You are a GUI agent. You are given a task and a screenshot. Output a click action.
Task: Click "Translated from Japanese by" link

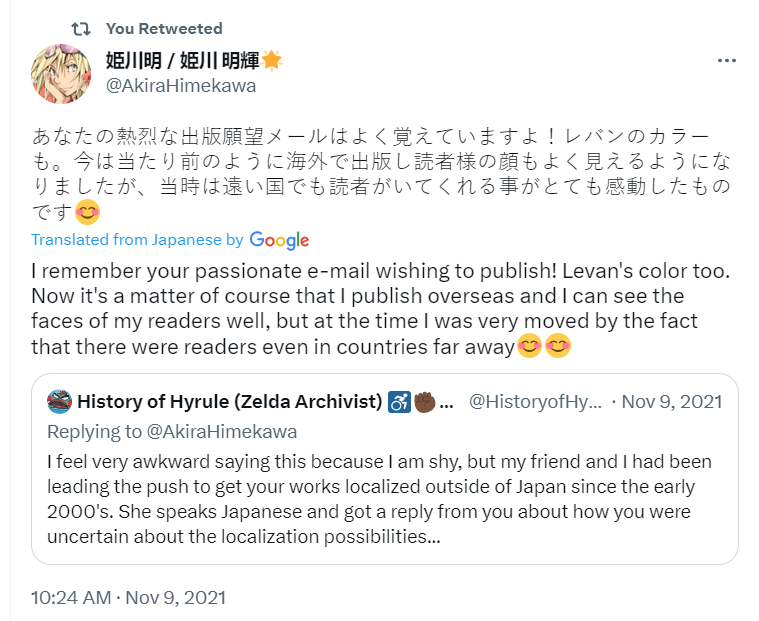[138, 240]
